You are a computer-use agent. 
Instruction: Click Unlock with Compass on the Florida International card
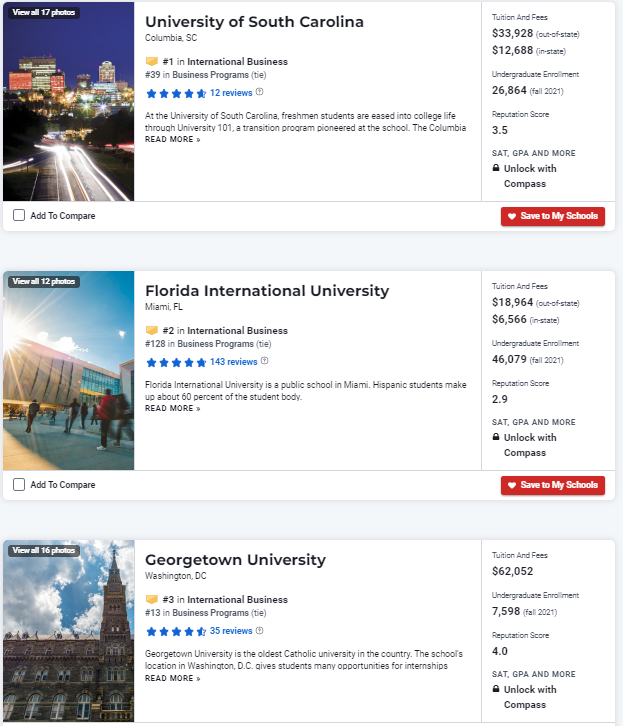pyautogui.click(x=530, y=445)
